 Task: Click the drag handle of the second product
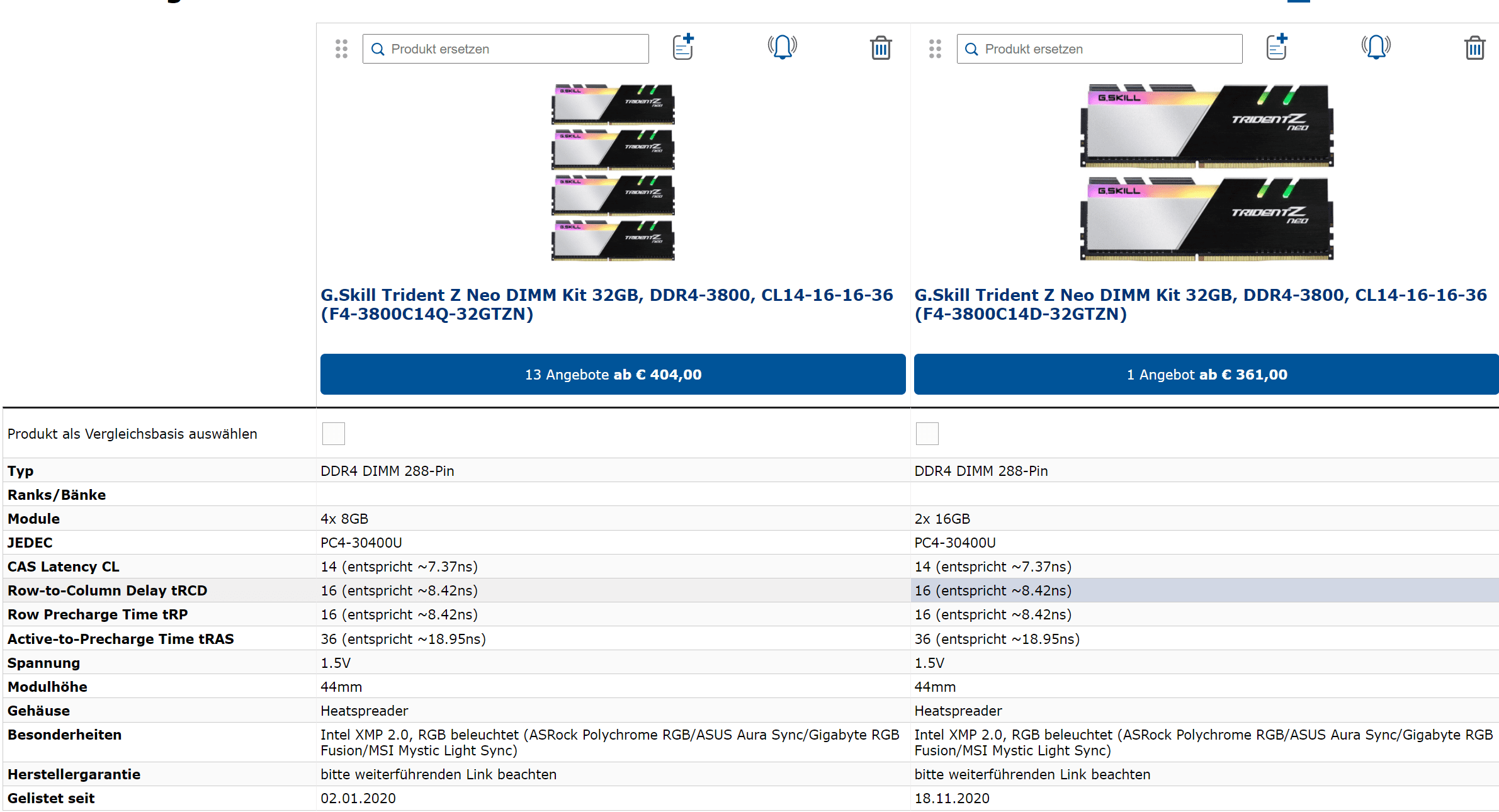(x=935, y=49)
